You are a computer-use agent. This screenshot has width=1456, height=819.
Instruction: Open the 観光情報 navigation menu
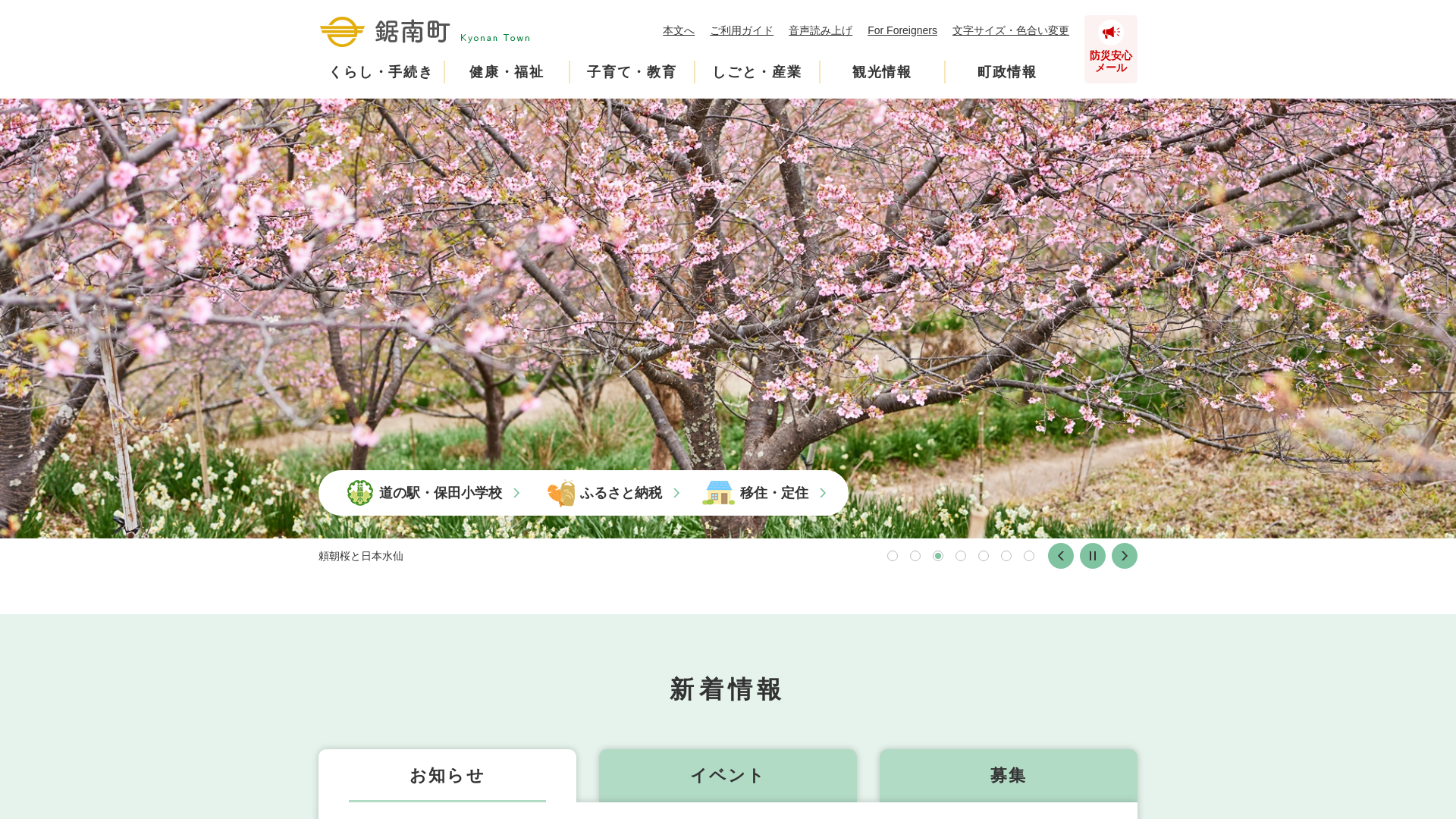(882, 72)
